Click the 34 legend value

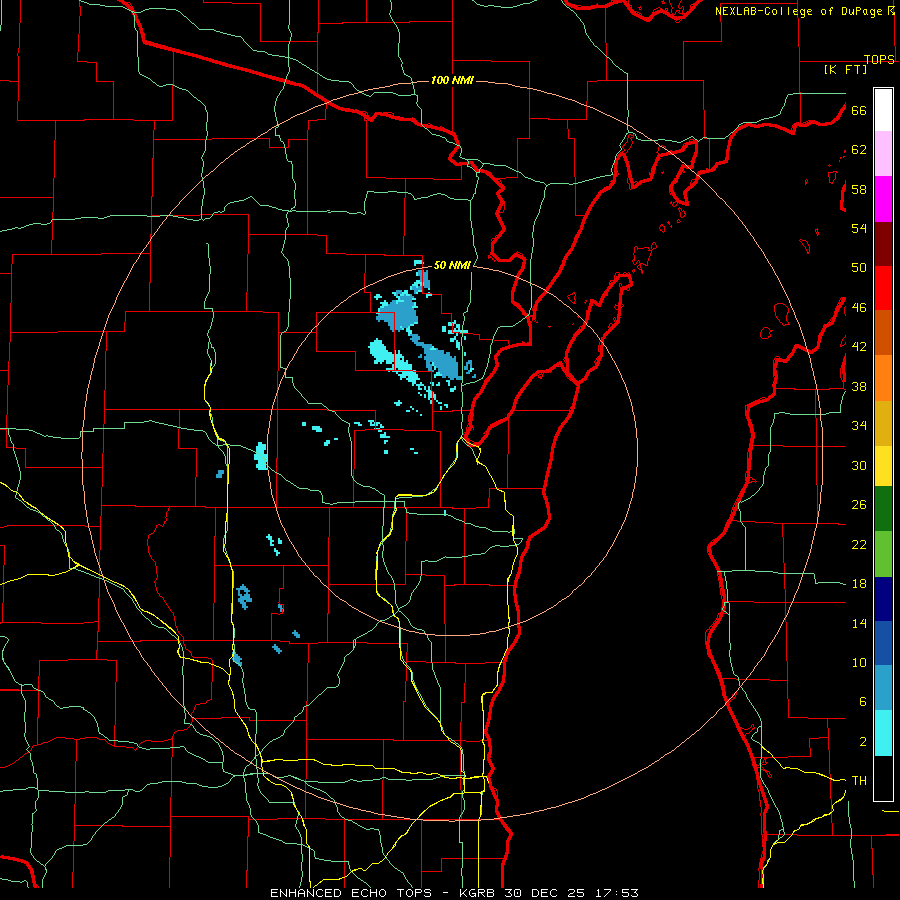[859, 426]
